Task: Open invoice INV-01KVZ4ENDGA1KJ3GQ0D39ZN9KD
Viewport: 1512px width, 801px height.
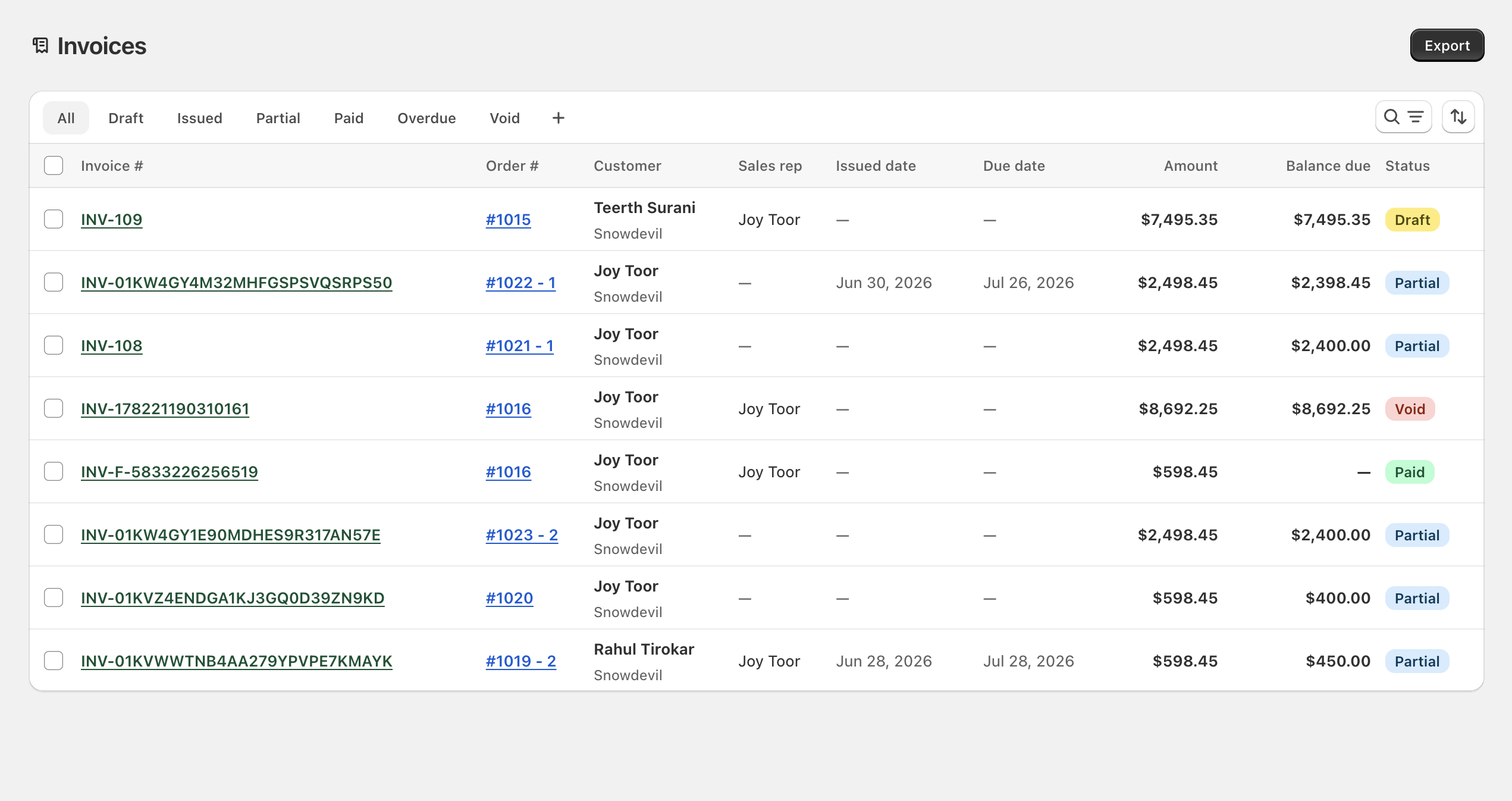Action: [233, 598]
